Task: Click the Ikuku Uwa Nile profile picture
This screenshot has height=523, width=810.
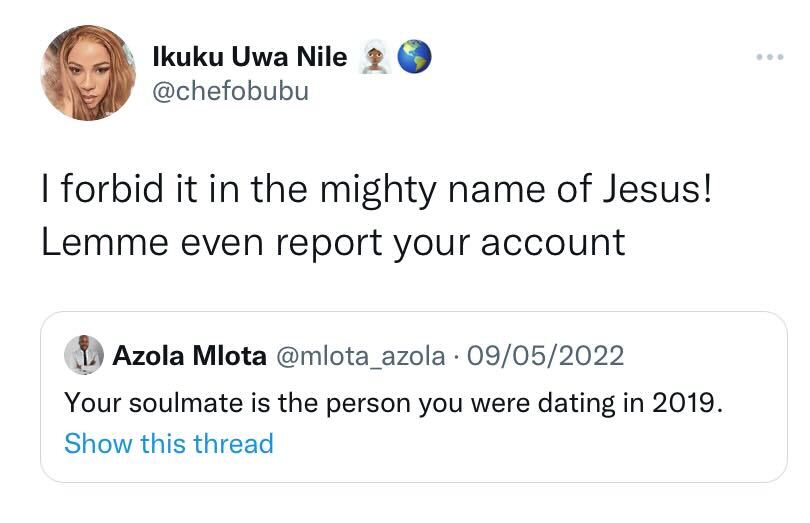Action: click(x=87, y=73)
